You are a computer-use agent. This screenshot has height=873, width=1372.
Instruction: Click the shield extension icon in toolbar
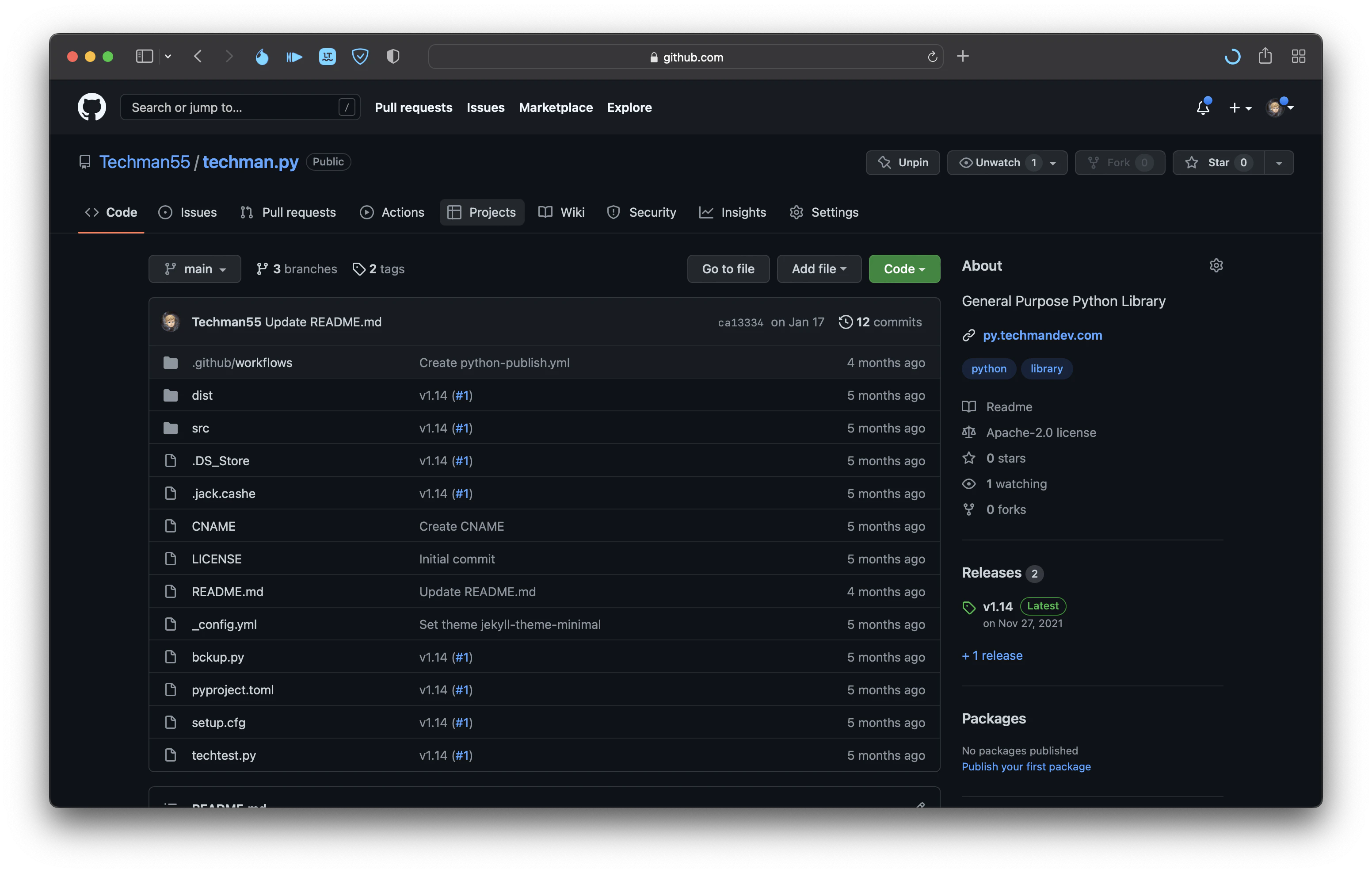(x=359, y=56)
